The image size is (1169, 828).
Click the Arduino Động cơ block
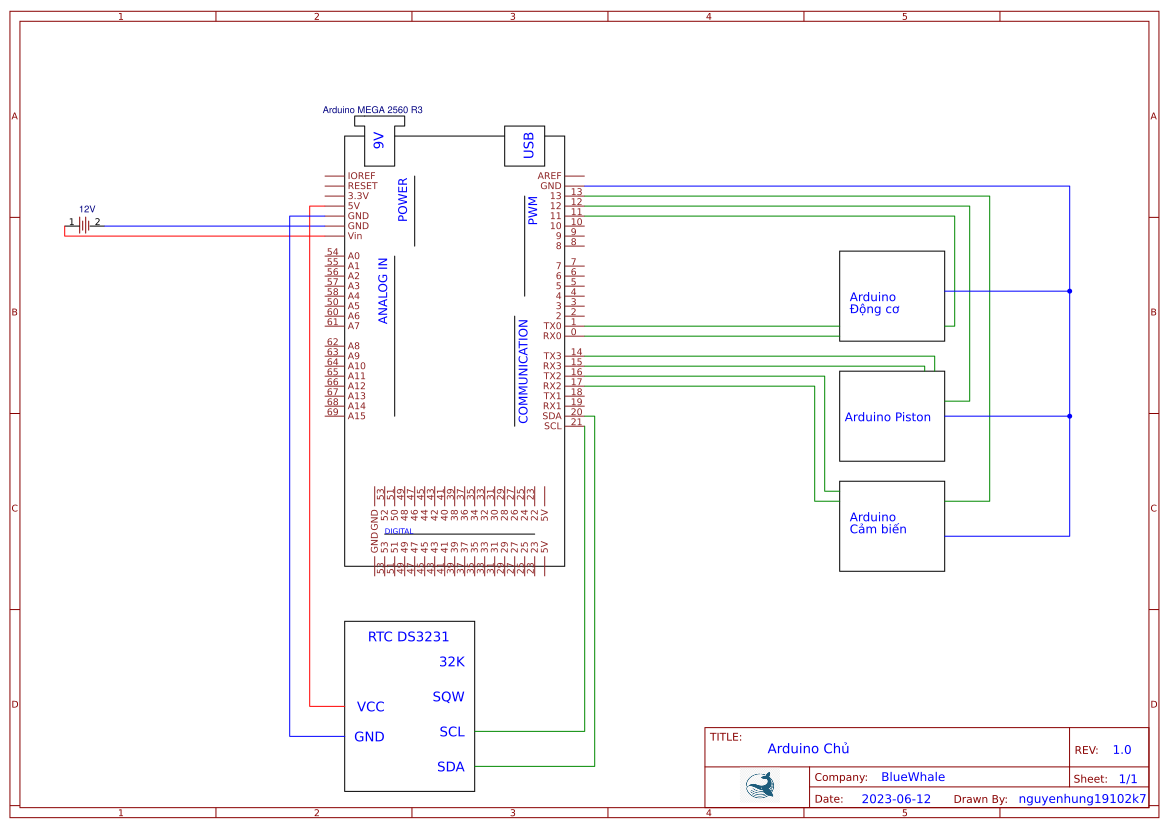pyautogui.click(x=891, y=295)
